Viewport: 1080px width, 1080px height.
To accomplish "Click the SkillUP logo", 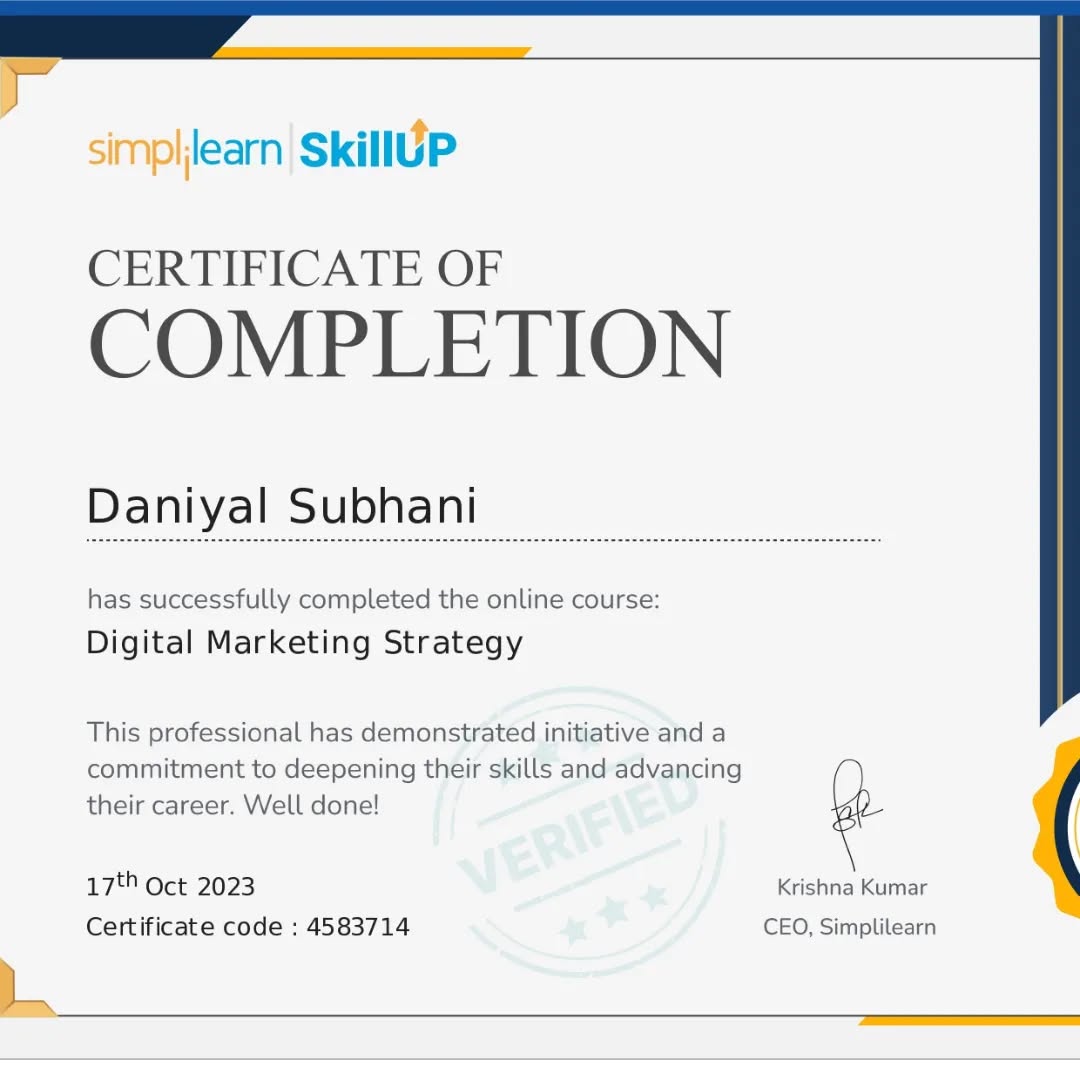I will (378, 145).
